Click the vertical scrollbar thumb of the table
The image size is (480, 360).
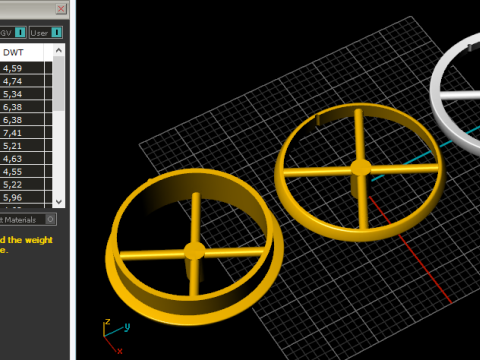(59, 83)
